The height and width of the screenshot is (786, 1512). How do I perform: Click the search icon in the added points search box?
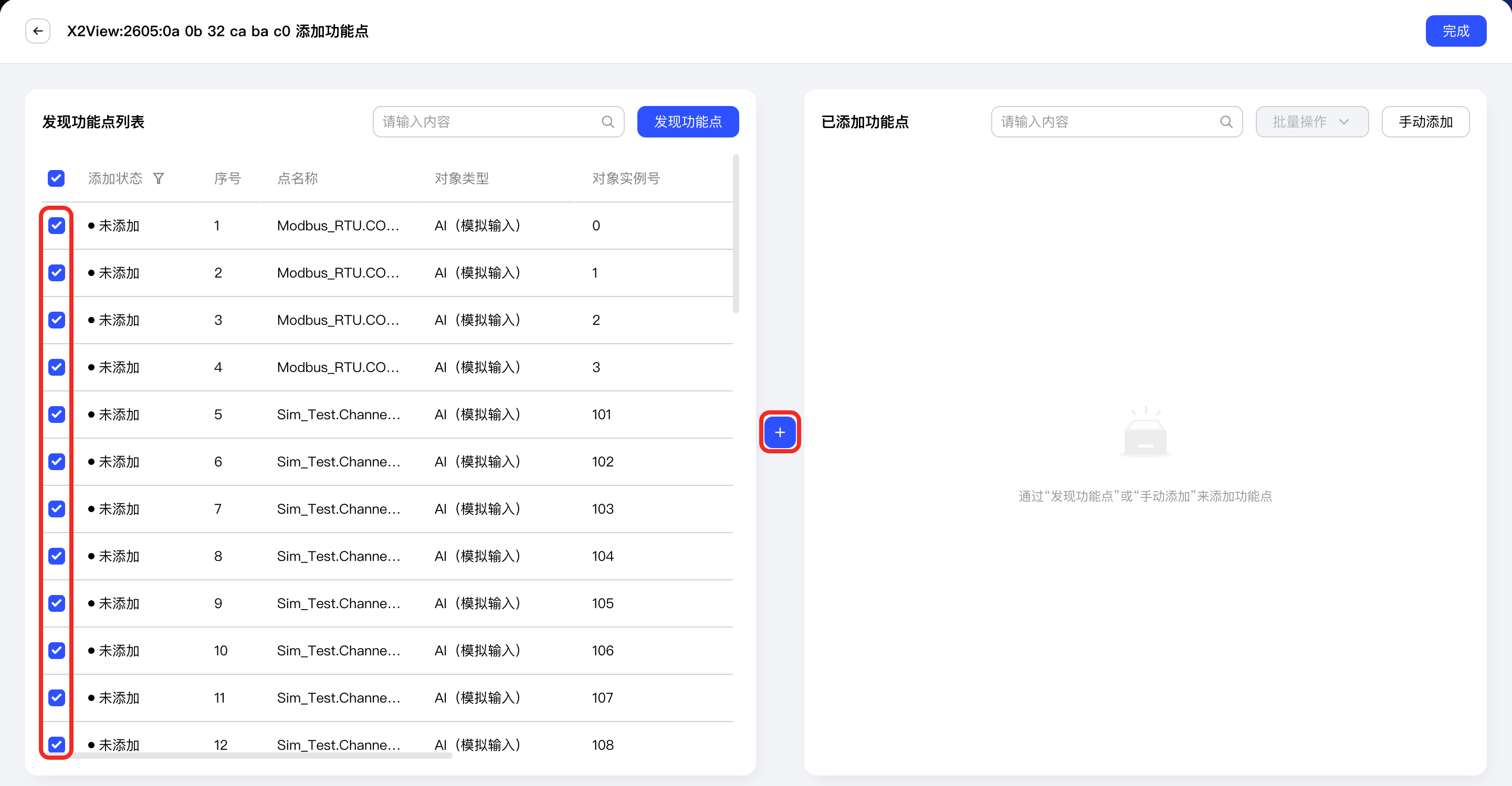pyautogui.click(x=1226, y=122)
